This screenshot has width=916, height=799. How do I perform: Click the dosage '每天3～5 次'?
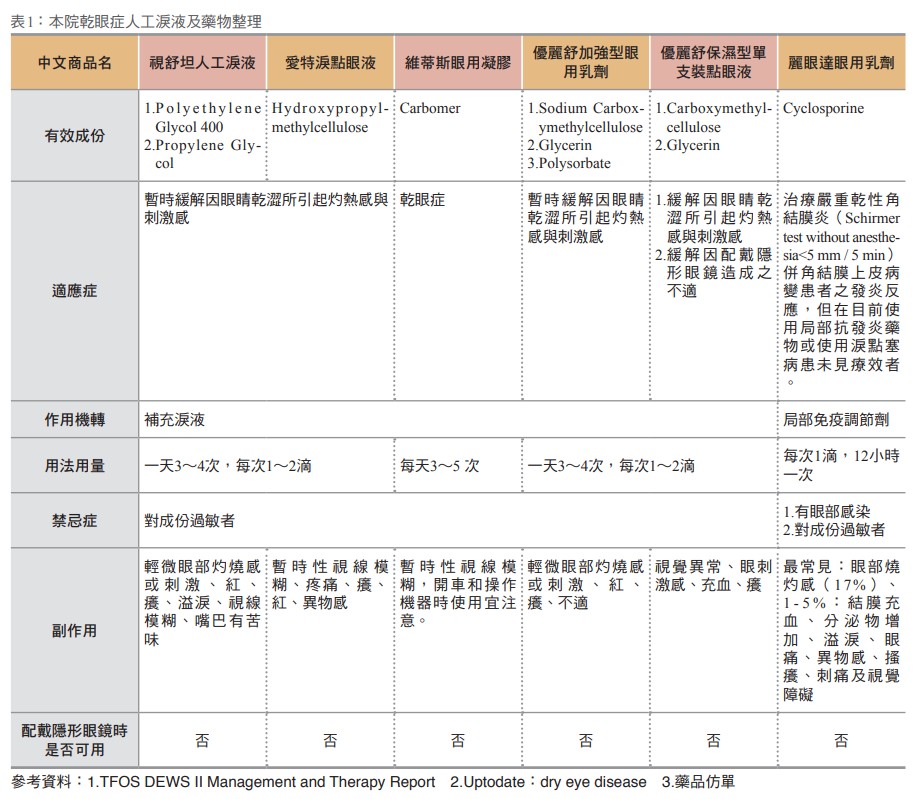[439, 465]
